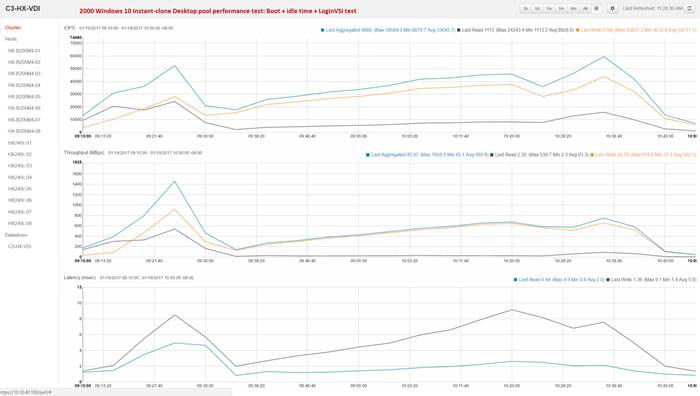Image resolution: width=700 pixels, height=396 pixels.
Task: Select host HX240c-01
Action: click(x=20, y=143)
